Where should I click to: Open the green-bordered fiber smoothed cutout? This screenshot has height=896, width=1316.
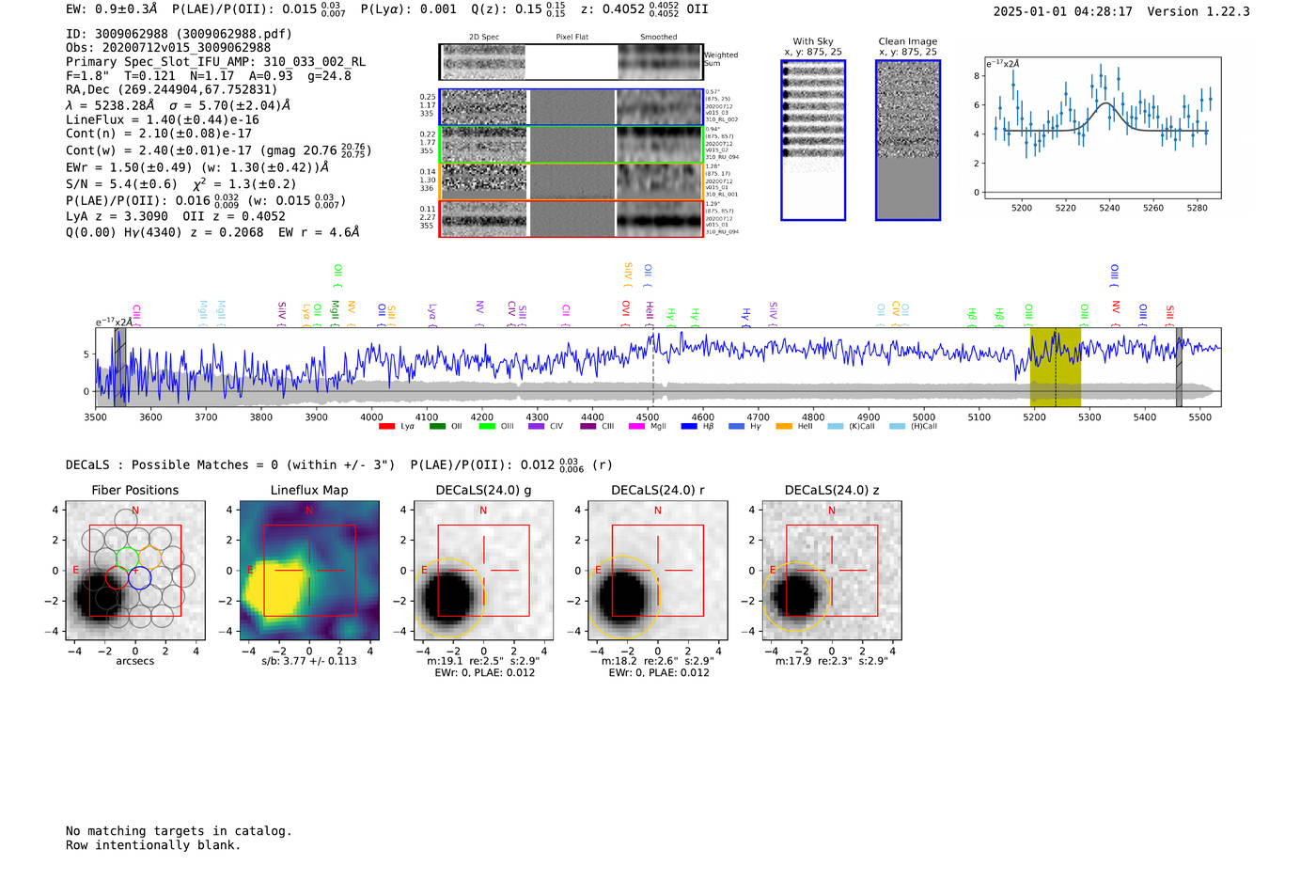[659, 145]
